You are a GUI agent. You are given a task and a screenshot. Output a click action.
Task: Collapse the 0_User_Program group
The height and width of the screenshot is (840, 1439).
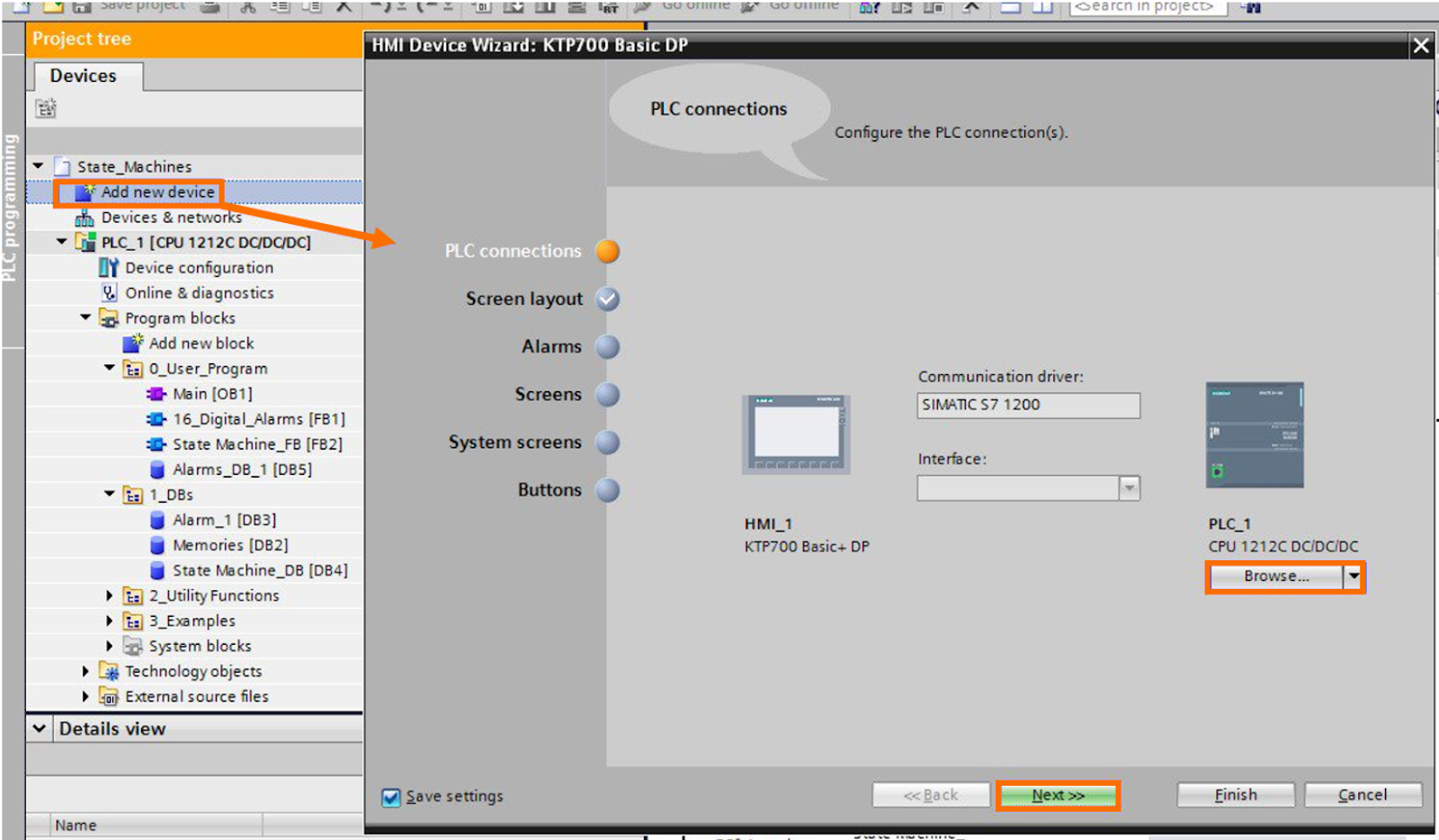pyautogui.click(x=109, y=367)
